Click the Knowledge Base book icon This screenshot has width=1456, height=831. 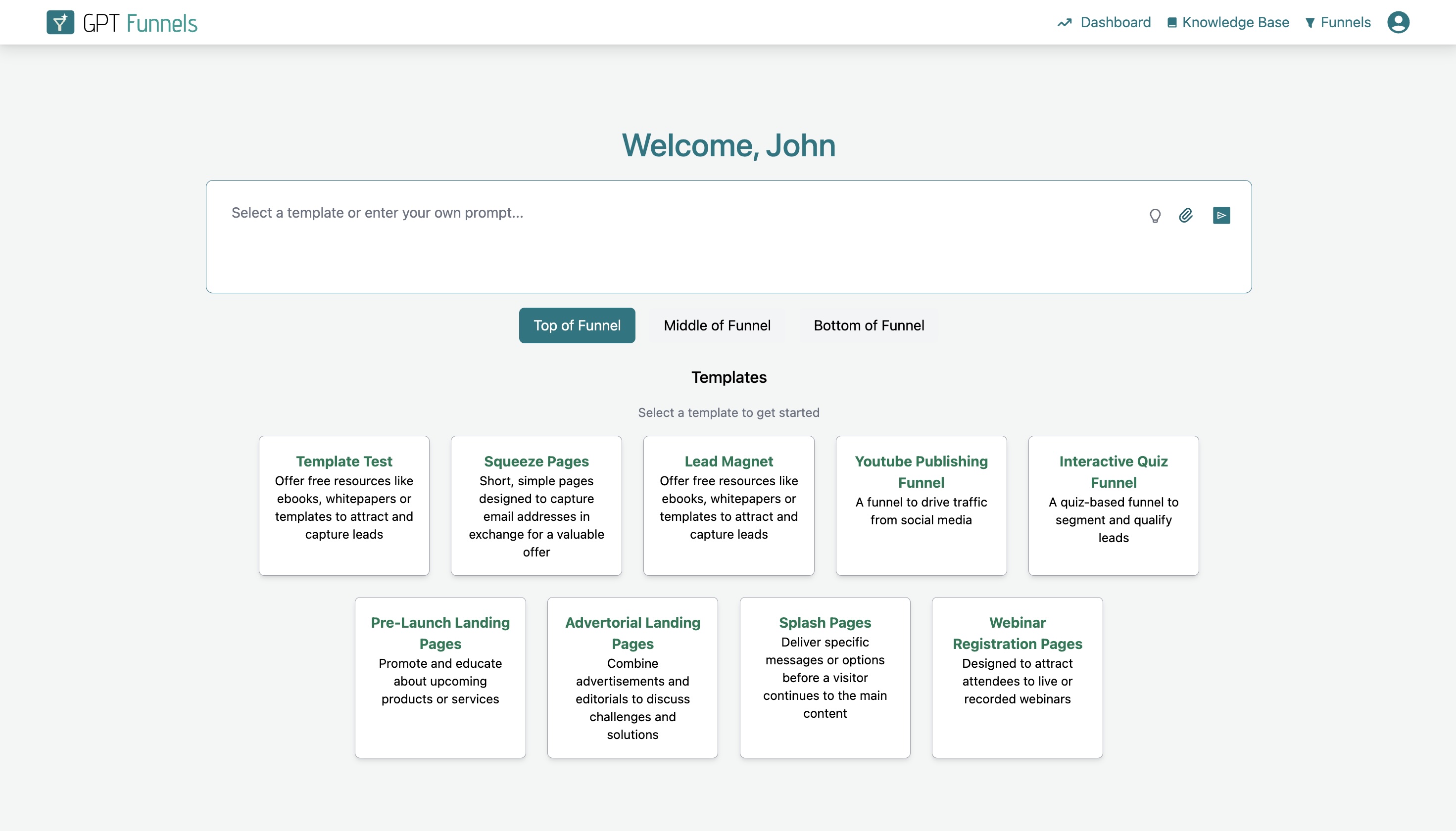(1171, 23)
